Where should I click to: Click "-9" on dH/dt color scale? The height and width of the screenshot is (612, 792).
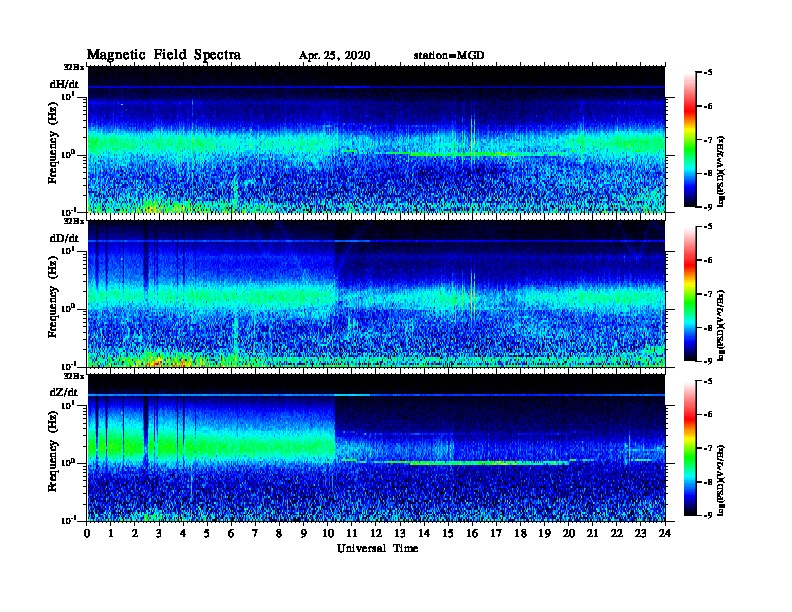click(709, 207)
